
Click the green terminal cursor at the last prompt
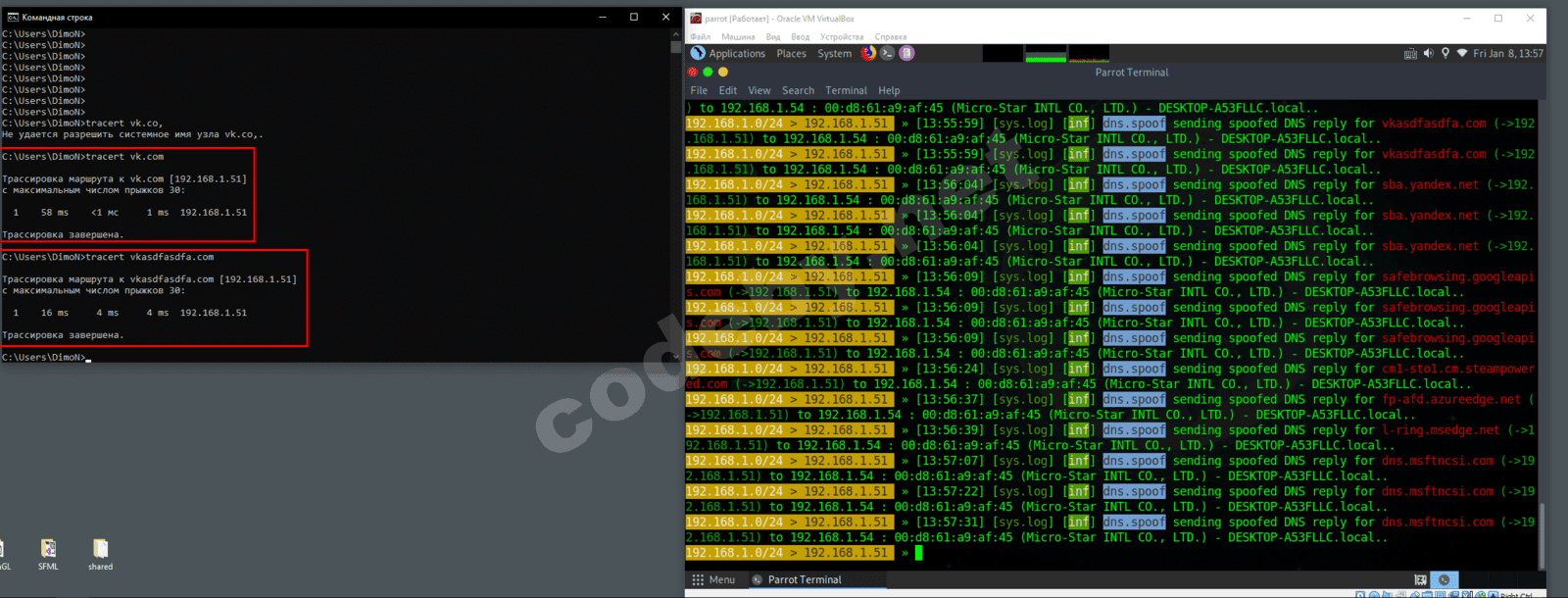(919, 553)
